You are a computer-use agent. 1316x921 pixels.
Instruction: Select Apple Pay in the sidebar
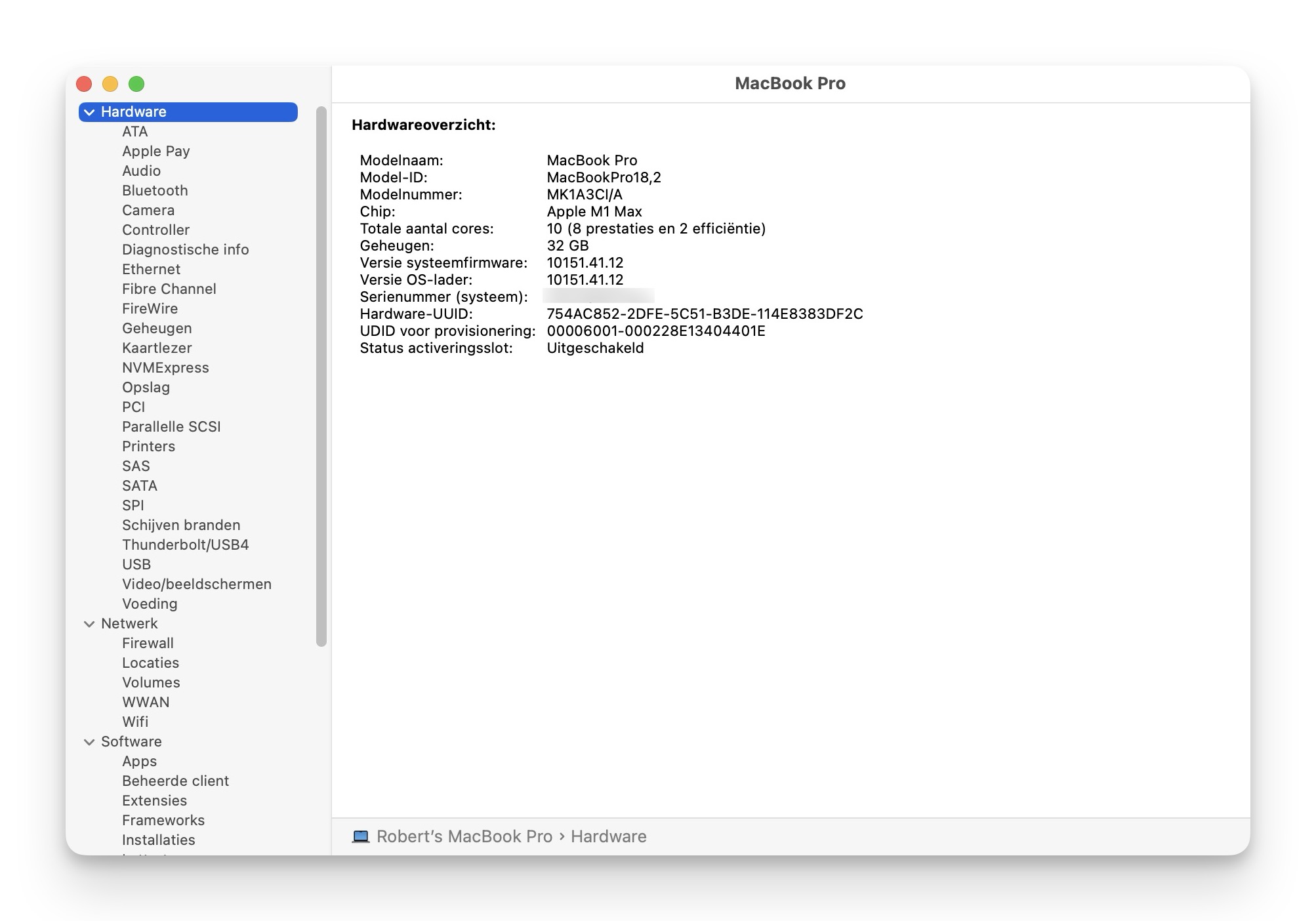[x=156, y=152]
